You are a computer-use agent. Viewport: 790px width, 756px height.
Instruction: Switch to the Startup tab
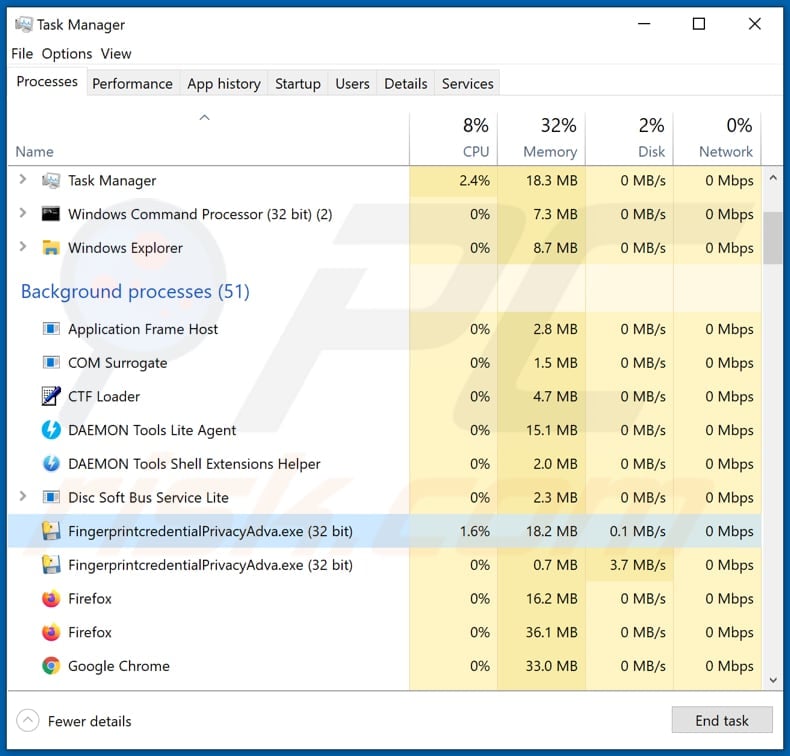pyautogui.click(x=298, y=83)
